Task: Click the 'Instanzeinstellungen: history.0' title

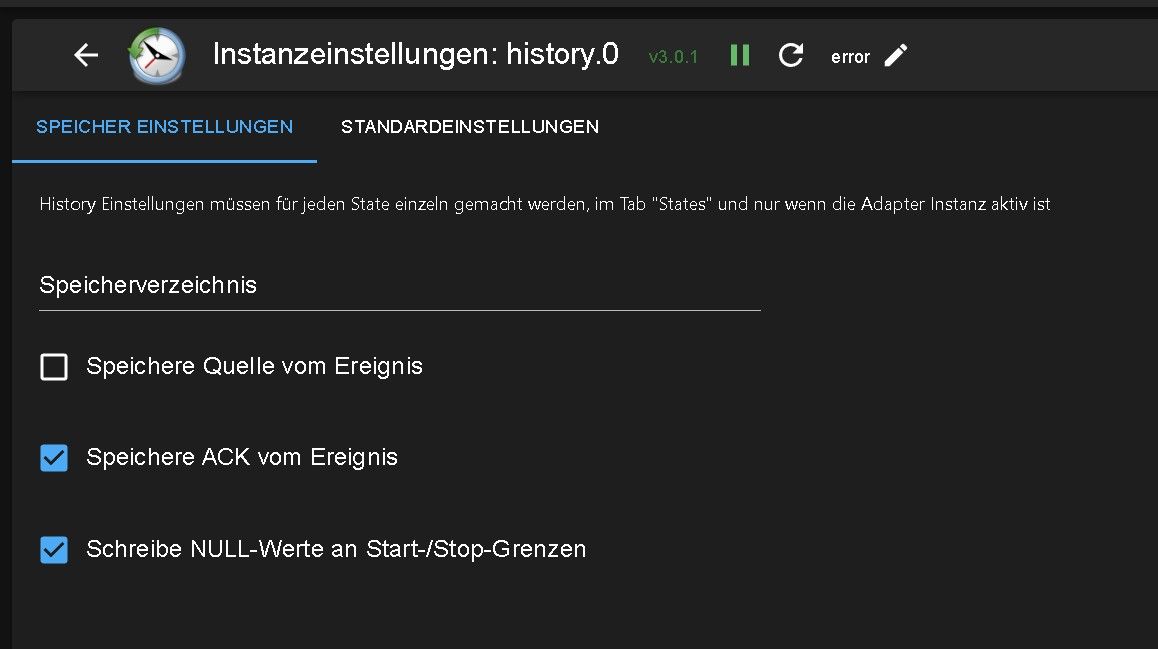Action: pyautogui.click(x=415, y=55)
